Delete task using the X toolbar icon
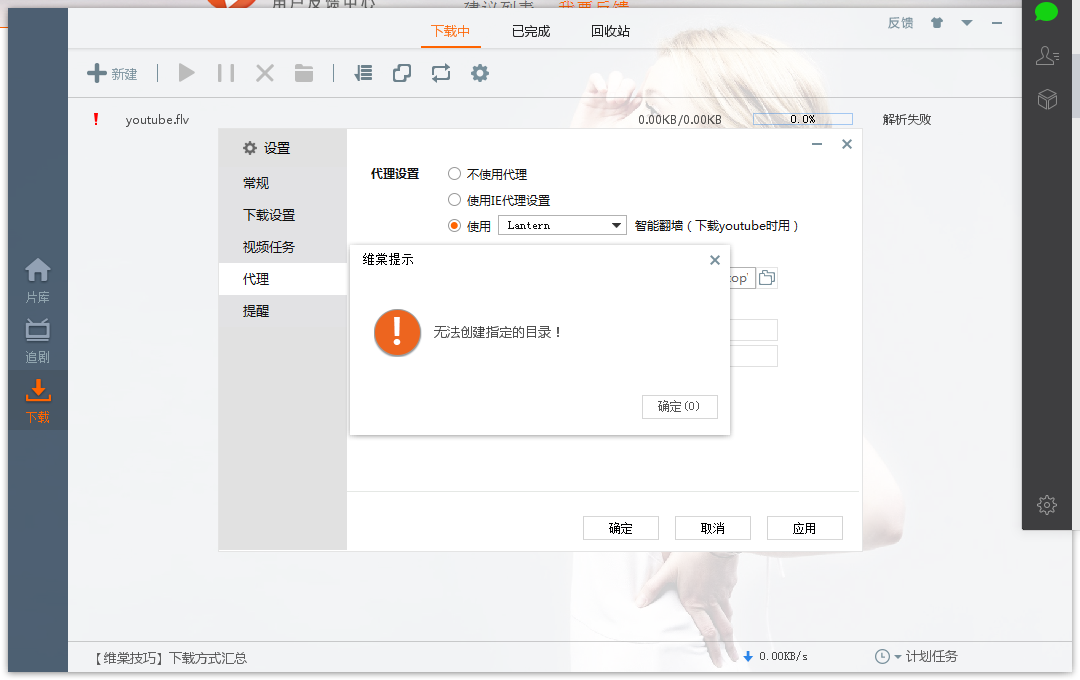 tap(265, 73)
